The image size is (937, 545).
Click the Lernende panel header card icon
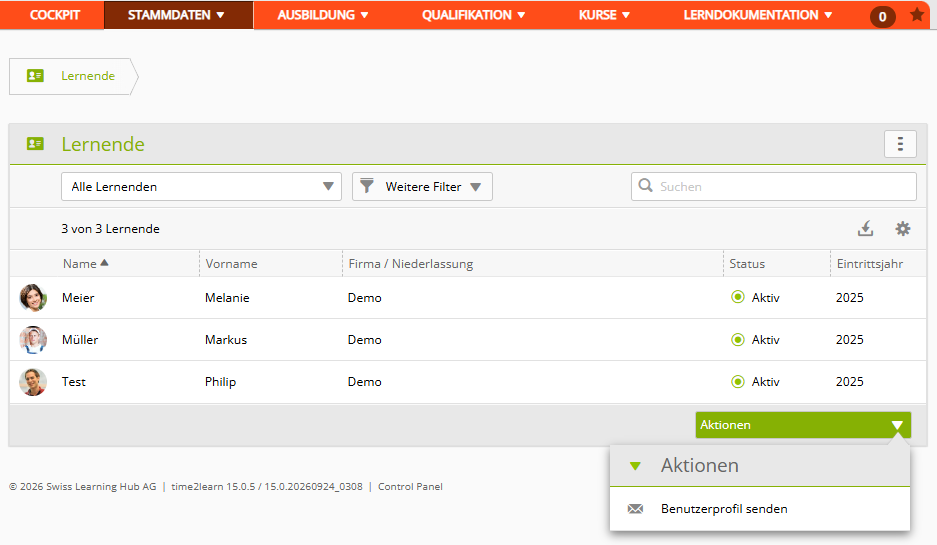coord(35,144)
